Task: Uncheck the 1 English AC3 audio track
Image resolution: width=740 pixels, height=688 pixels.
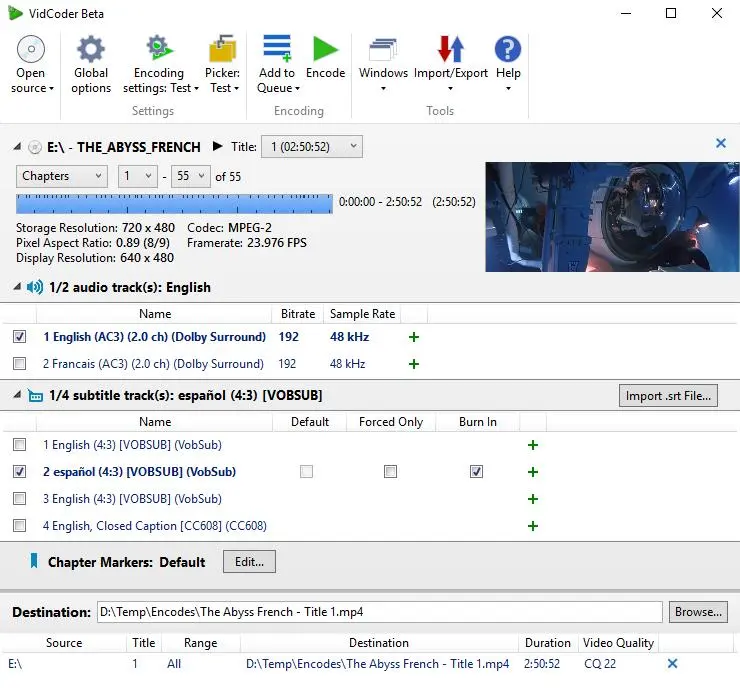Action: (19, 336)
